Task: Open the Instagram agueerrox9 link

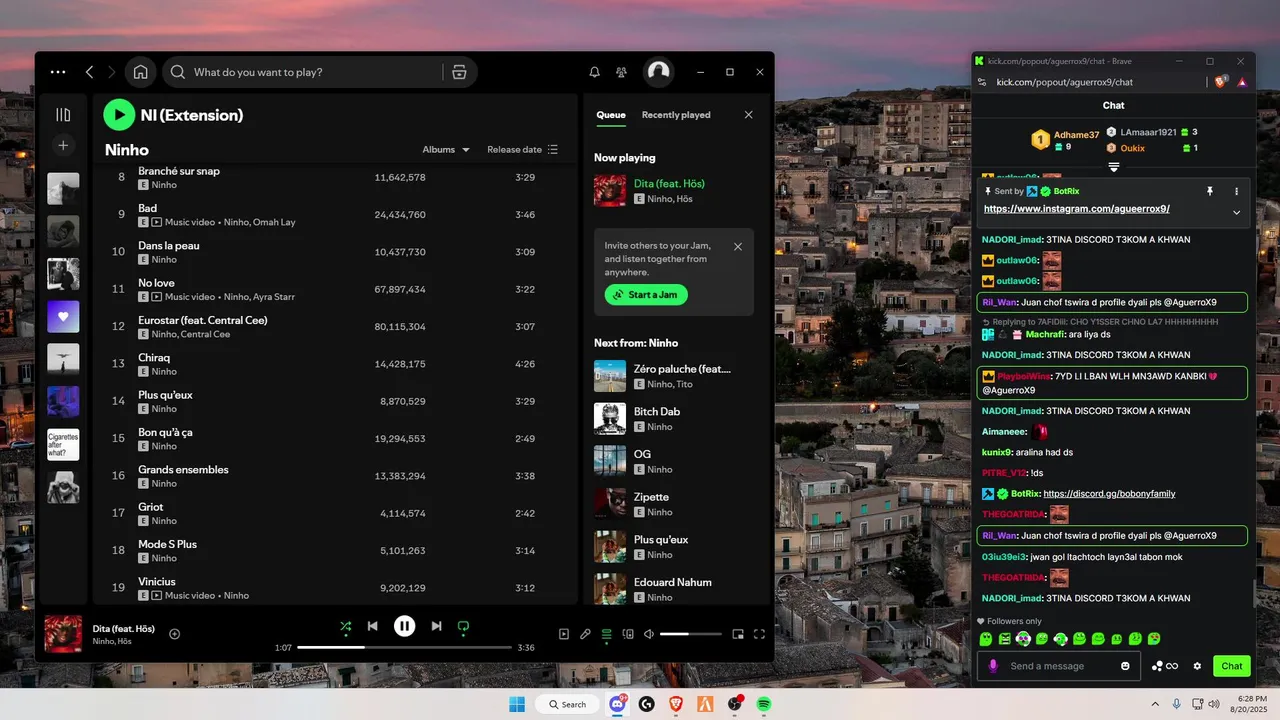Action: 1077,209
